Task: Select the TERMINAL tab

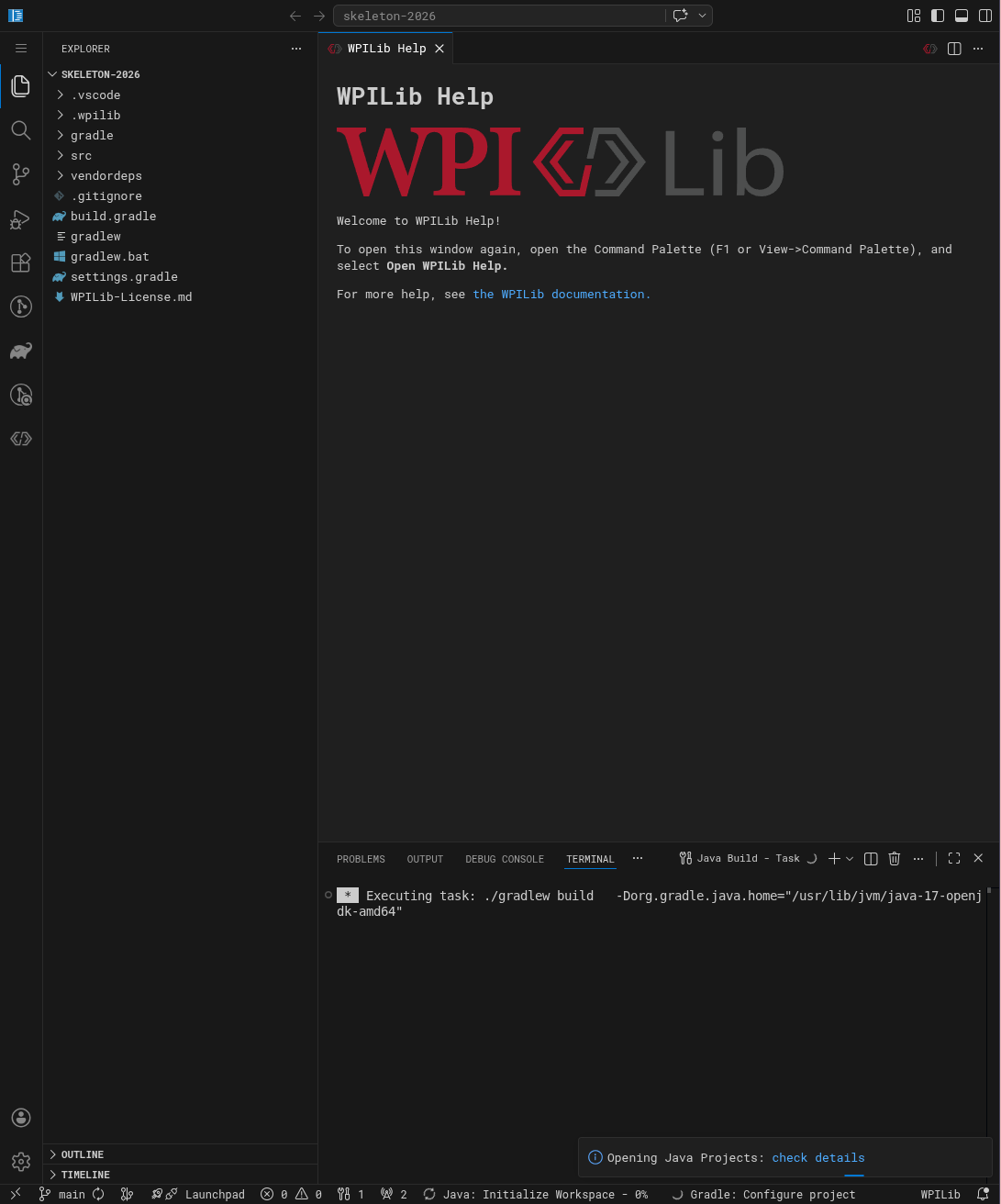Action: click(590, 859)
